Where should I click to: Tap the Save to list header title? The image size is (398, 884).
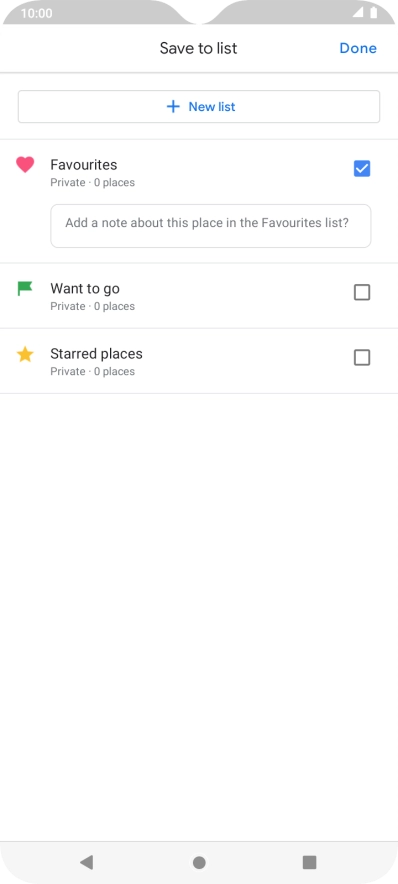198,48
